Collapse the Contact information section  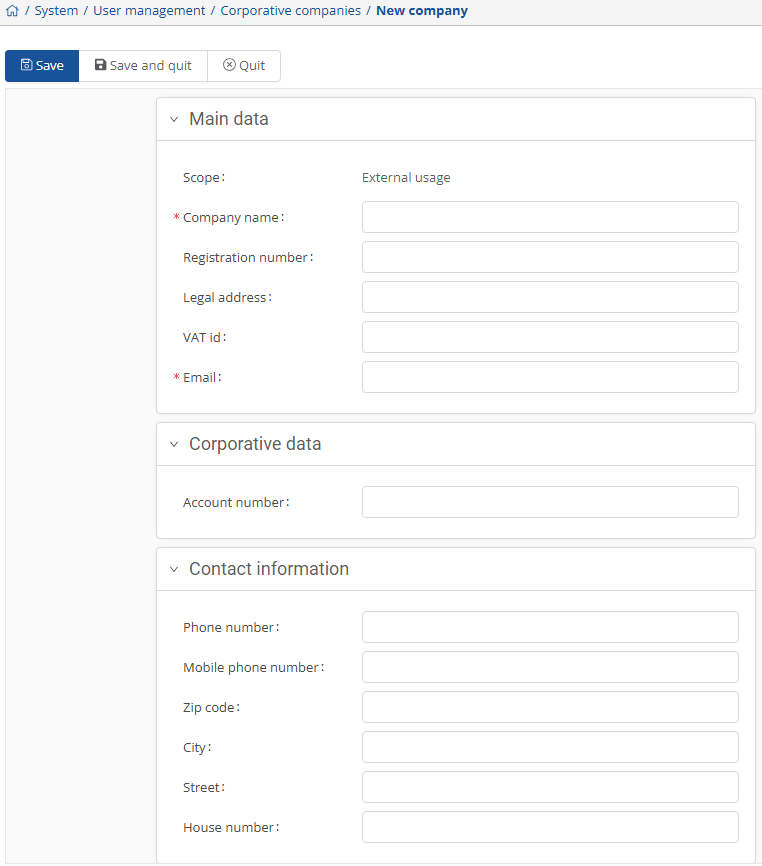coord(174,569)
